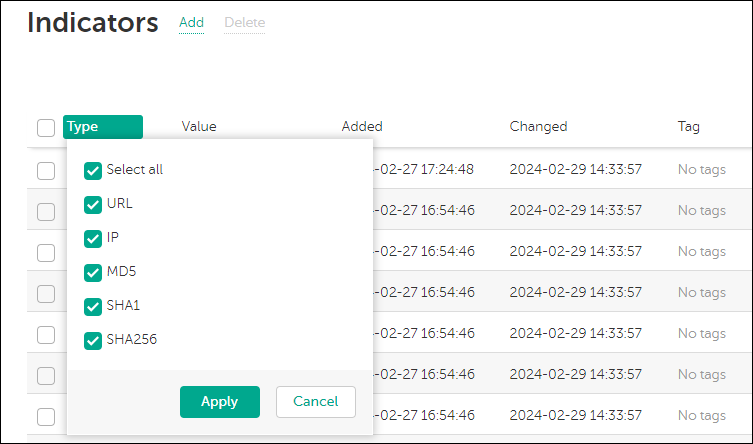The height and width of the screenshot is (444, 753).
Task: Disable the MD5 type filter
Action: (x=93, y=272)
